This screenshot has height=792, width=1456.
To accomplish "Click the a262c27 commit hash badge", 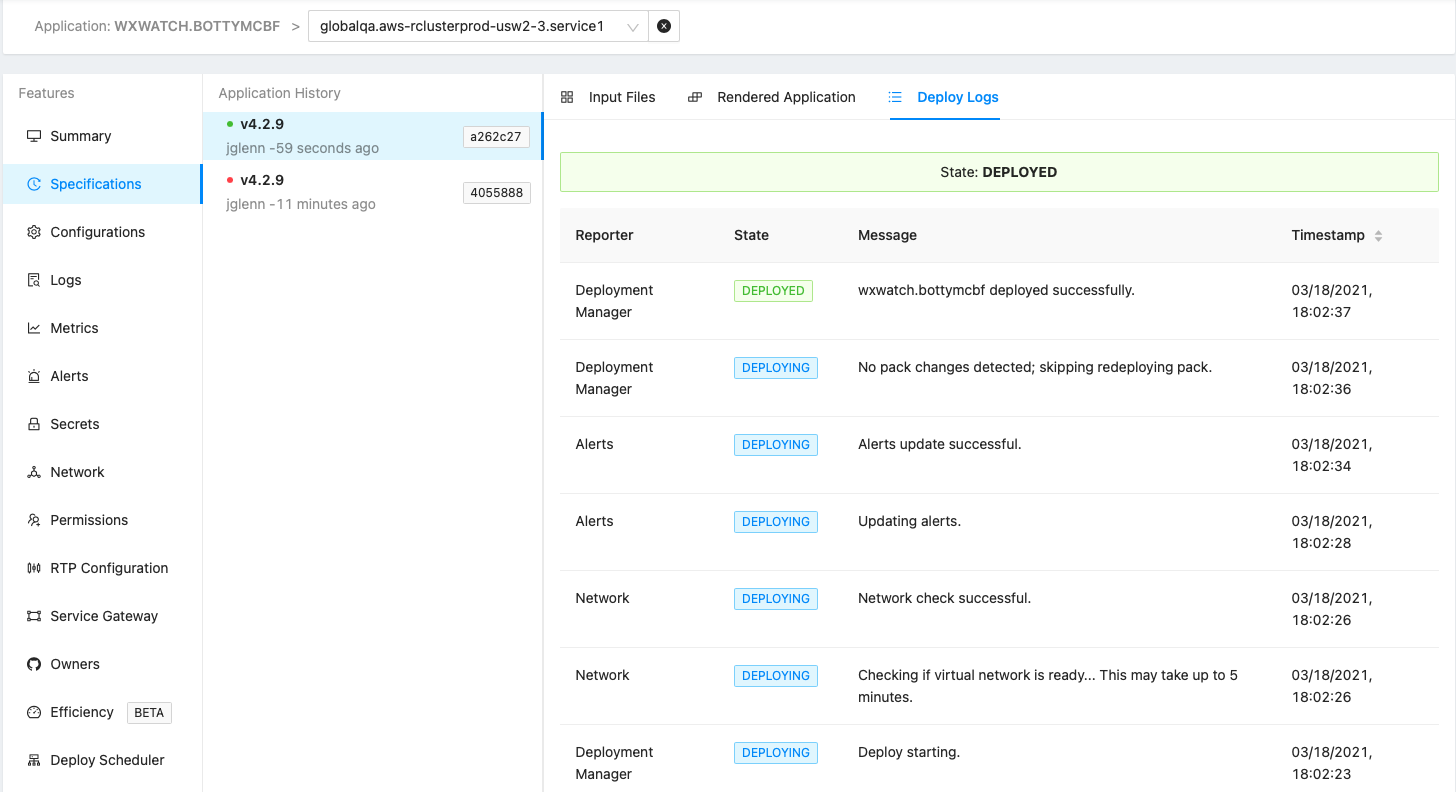I will 496,137.
